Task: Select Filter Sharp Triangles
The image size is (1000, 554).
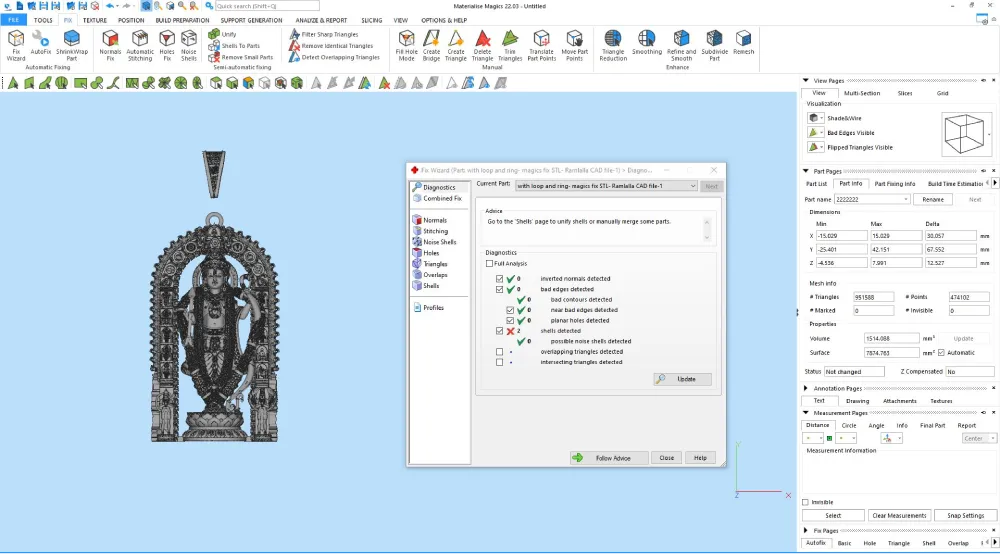Action: click(x=323, y=34)
